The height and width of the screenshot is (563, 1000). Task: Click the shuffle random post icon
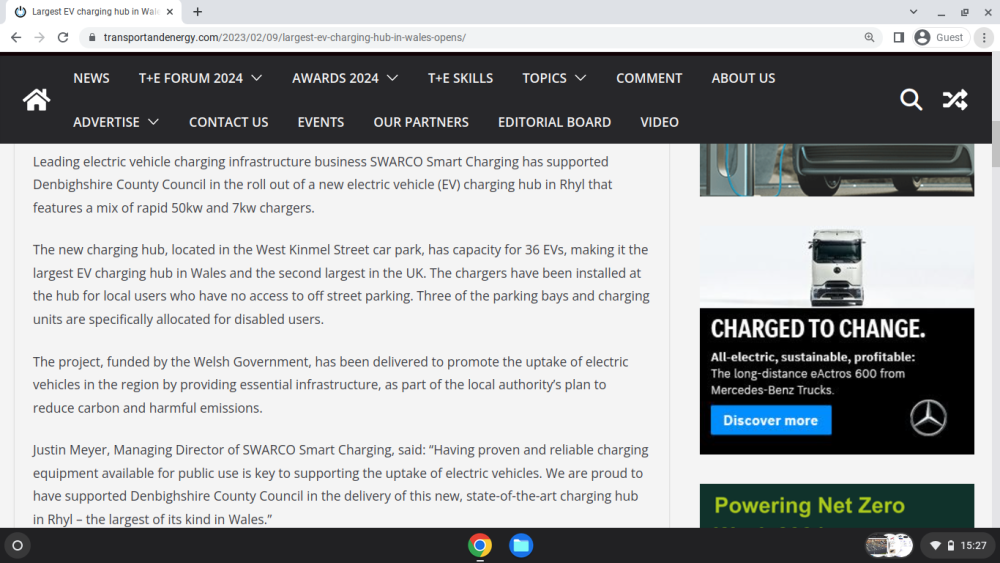click(955, 99)
